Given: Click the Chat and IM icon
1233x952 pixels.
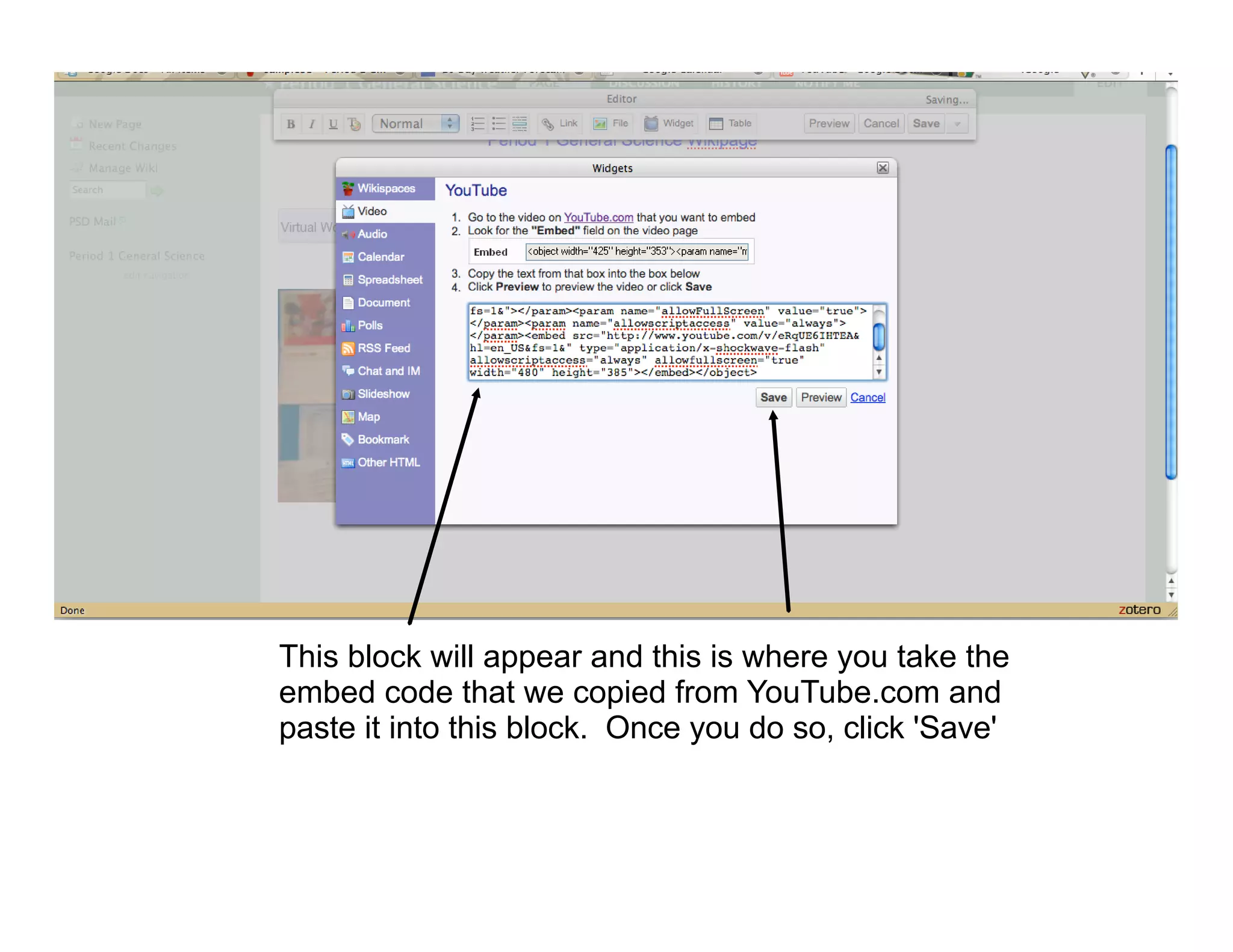Looking at the screenshot, I should (348, 371).
